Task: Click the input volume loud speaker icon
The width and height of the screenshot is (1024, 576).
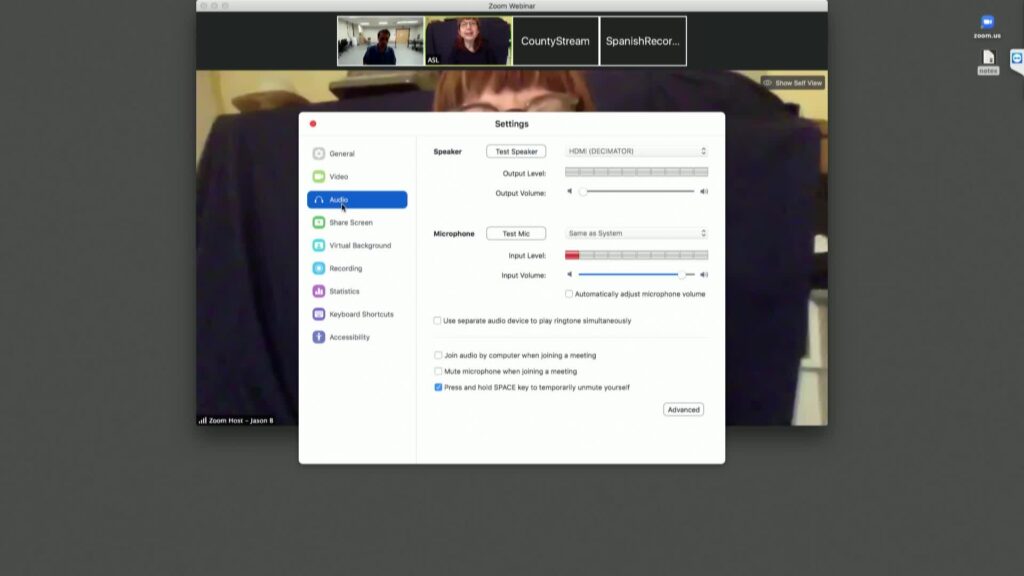Action: (x=704, y=274)
